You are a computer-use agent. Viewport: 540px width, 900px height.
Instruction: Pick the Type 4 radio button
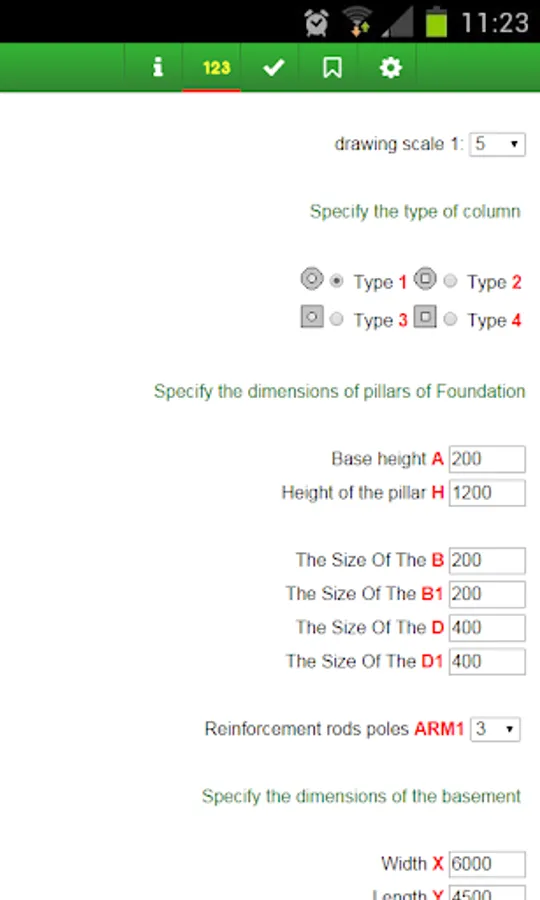point(450,319)
